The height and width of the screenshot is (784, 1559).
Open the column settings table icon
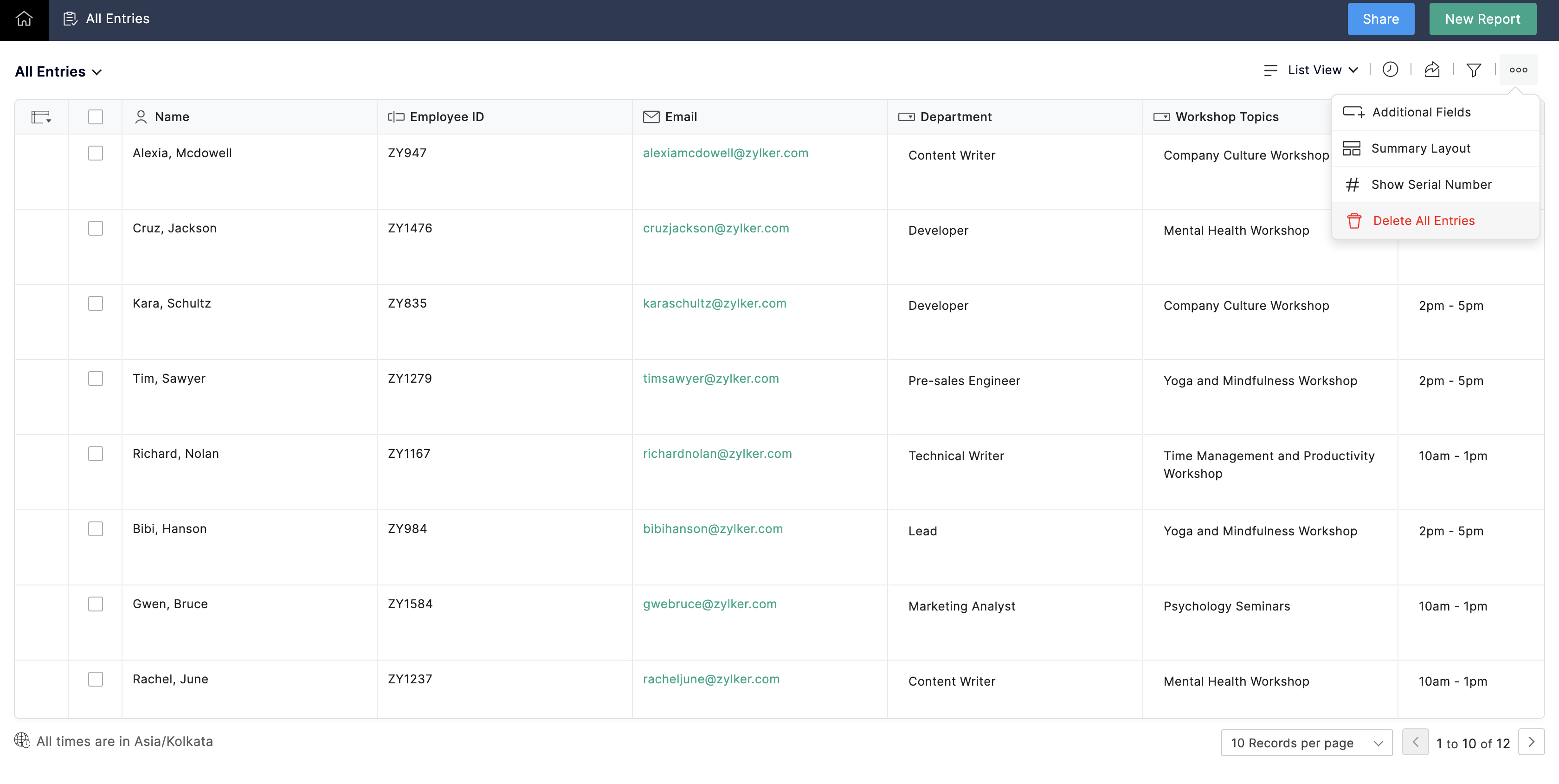tap(40, 117)
